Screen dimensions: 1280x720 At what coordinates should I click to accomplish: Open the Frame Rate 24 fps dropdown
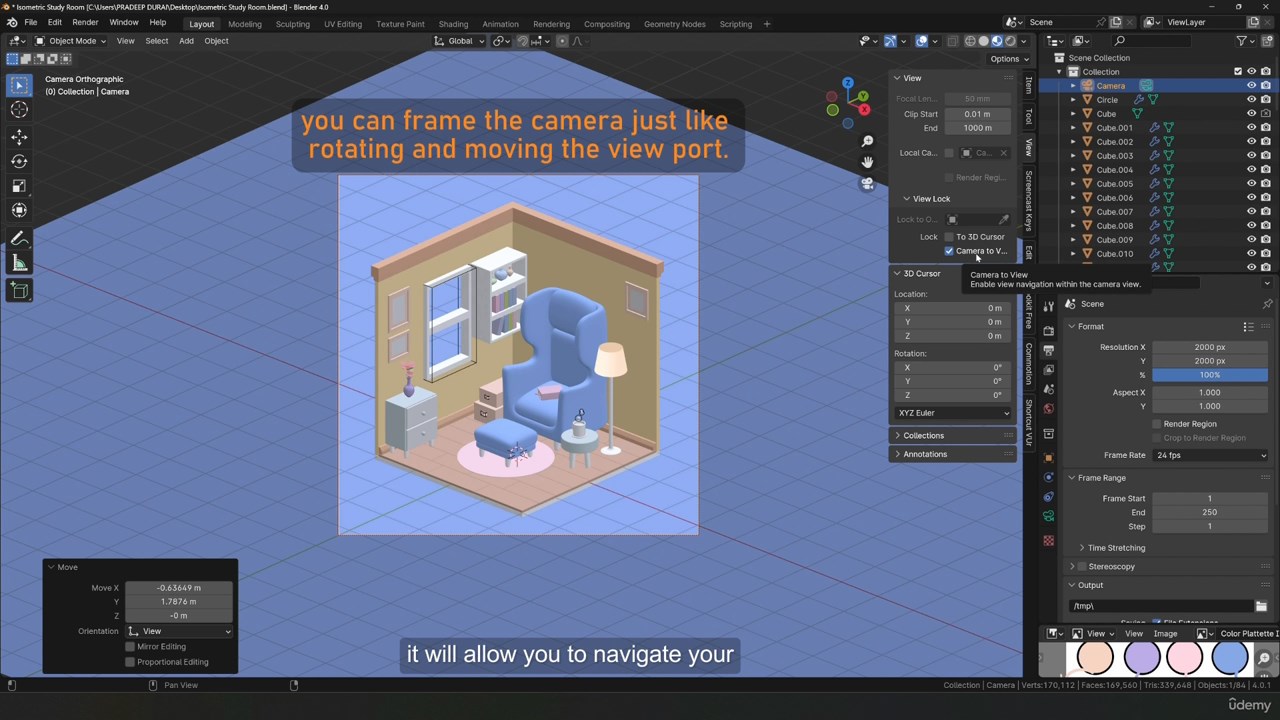coord(1210,455)
